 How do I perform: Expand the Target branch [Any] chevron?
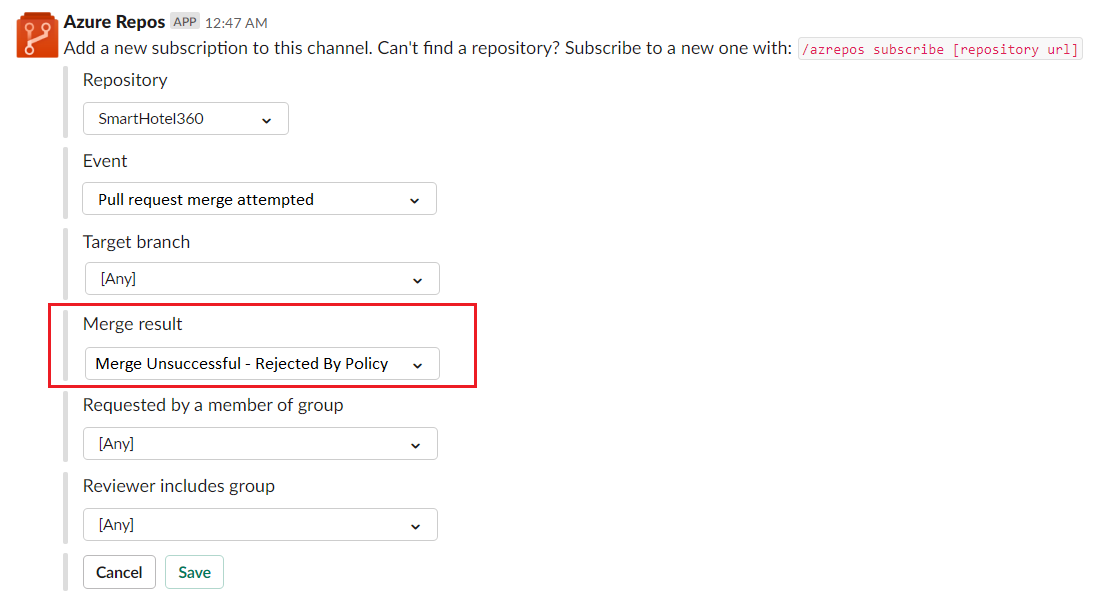[417, 279]
